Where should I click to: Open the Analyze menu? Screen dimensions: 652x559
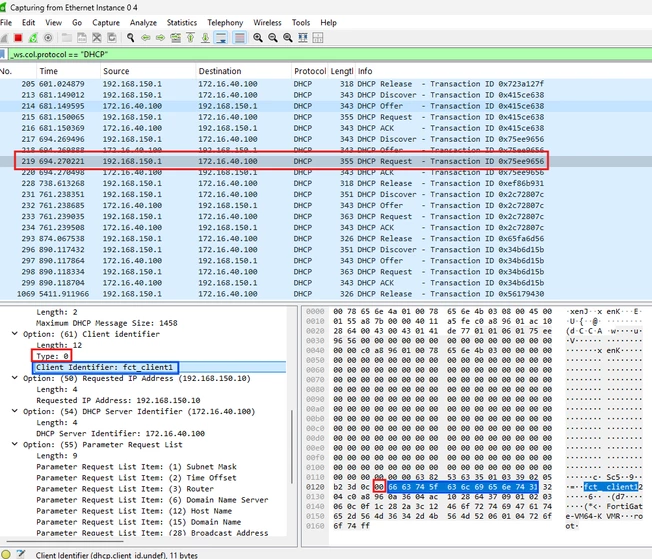pyautogui.click(x=143, y=23)
